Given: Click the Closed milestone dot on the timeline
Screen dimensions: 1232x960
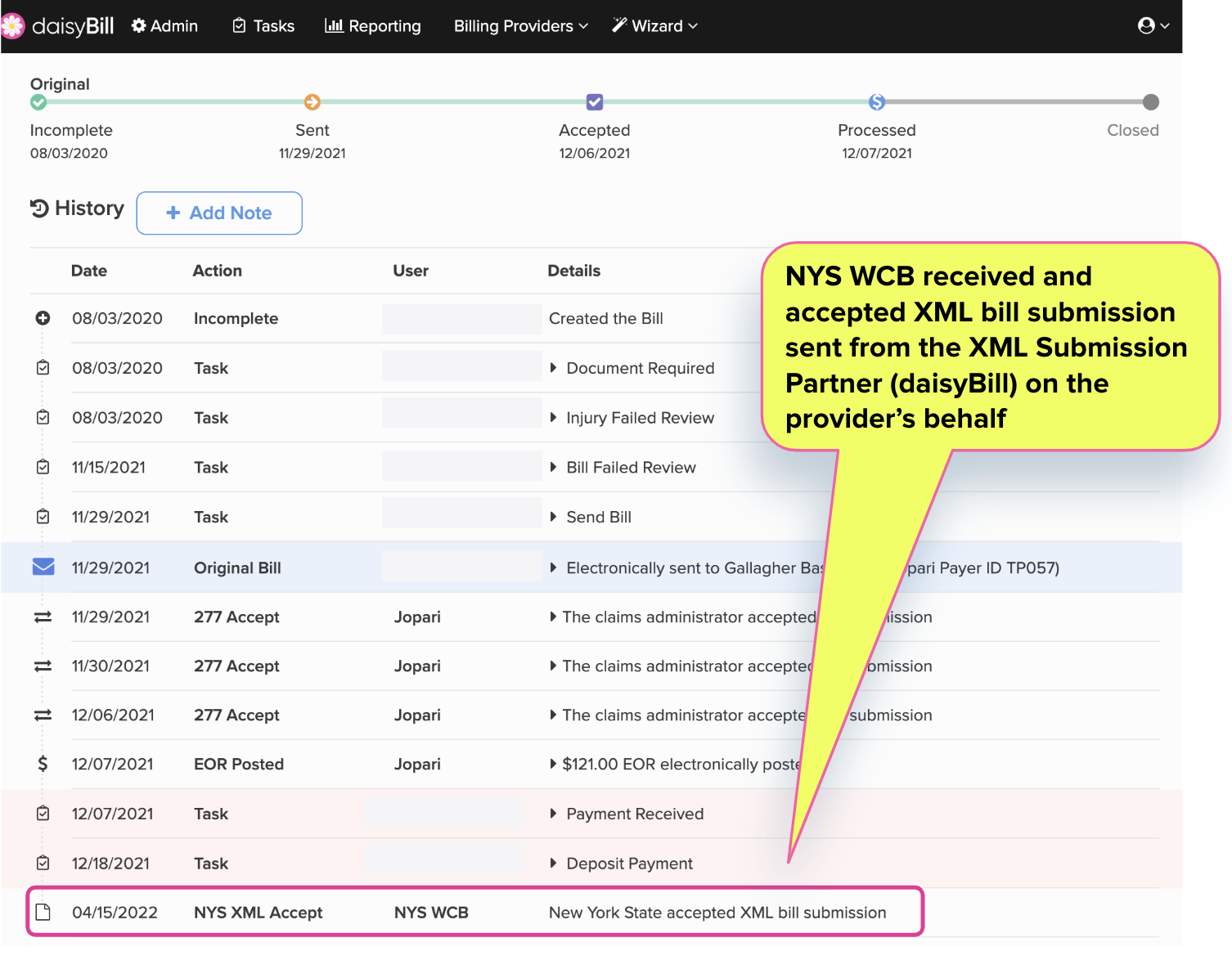Looking at the screenshot, I should pos(1151,102).
